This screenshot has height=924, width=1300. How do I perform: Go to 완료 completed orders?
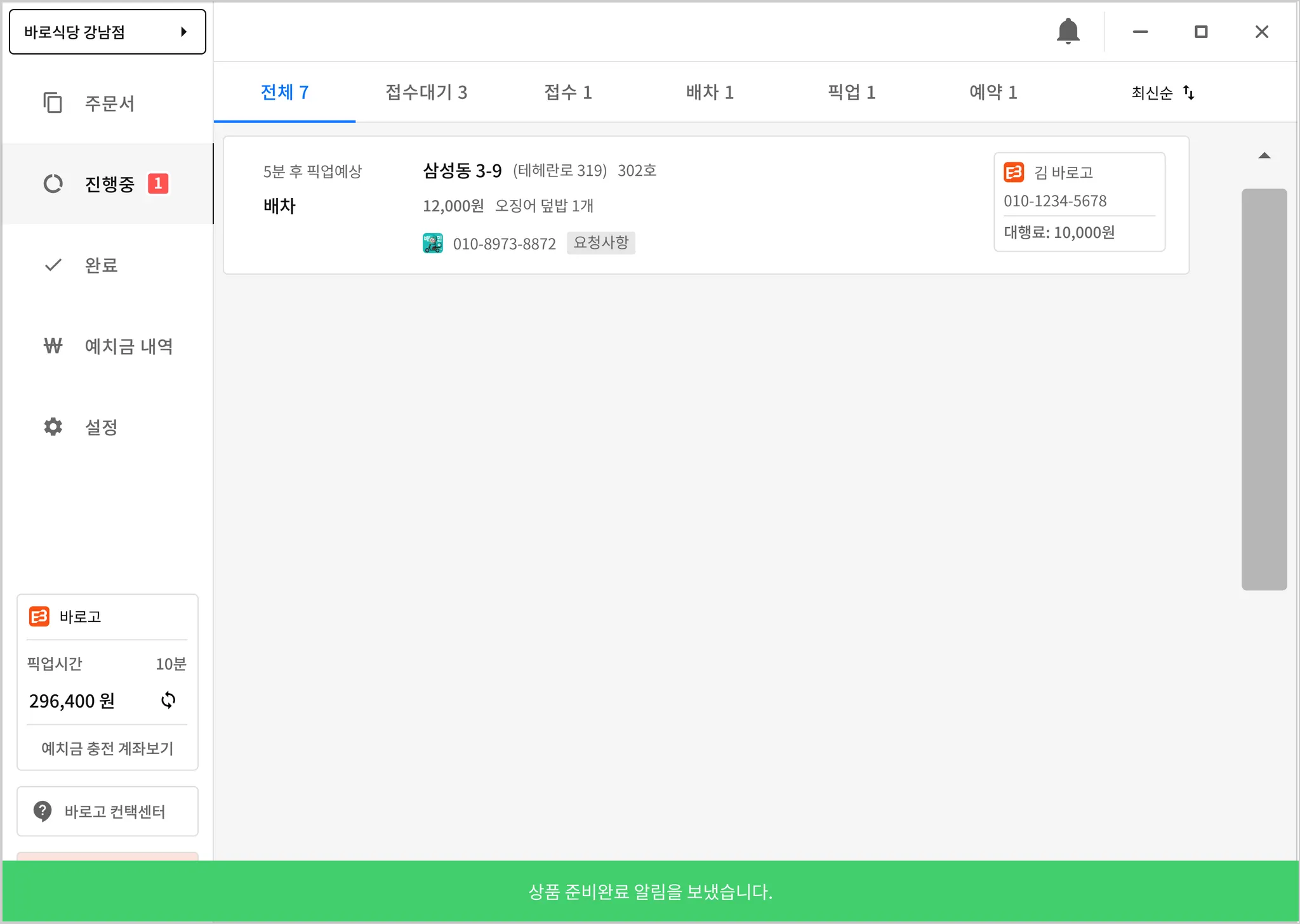(100, 265)
